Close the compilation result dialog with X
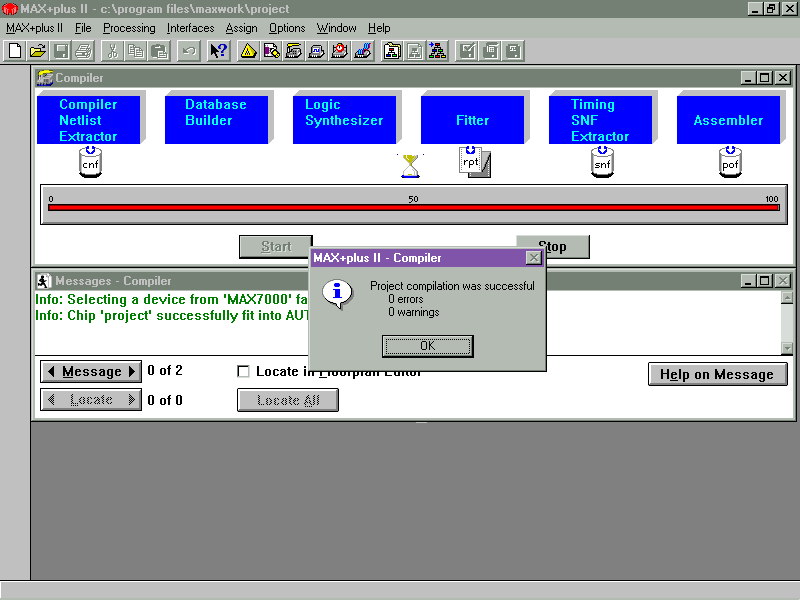Image resolution: width=800 pixels, height=600 pixels. (533, 258)
